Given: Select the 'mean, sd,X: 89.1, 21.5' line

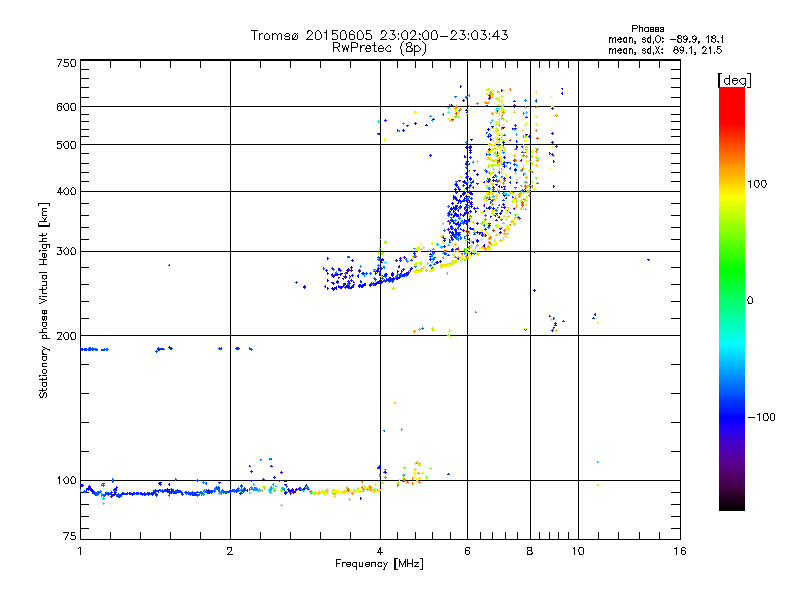Looking at the screenshot, I should (665, 50).
